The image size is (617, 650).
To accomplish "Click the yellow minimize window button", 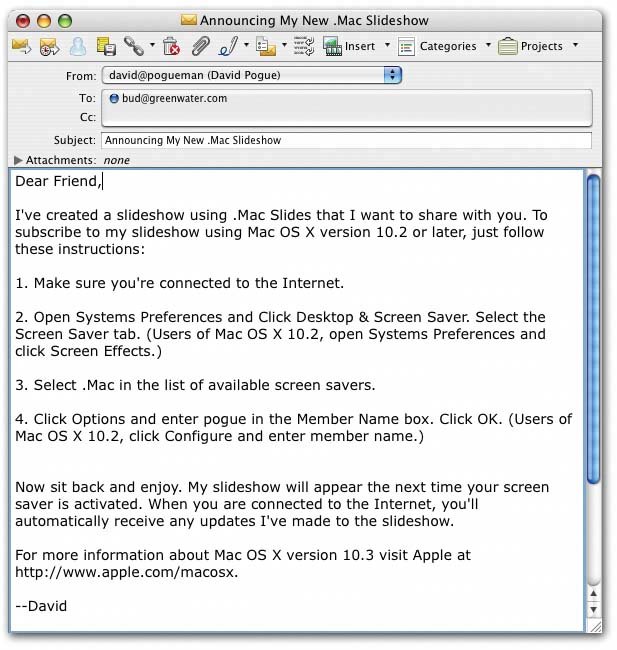I will (x=44, y=21).
